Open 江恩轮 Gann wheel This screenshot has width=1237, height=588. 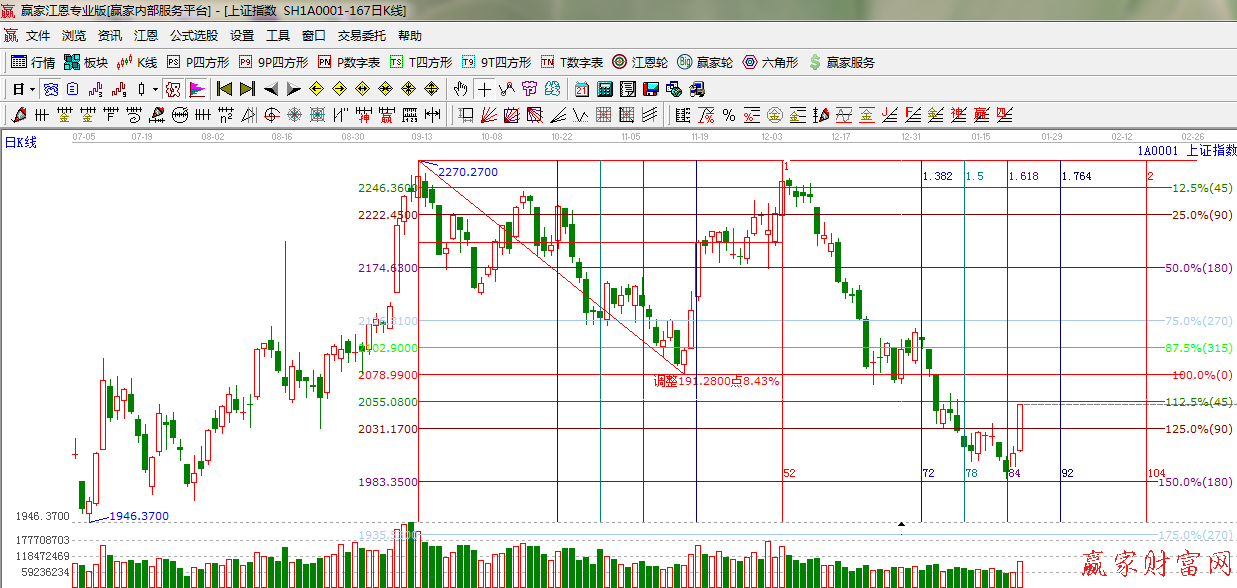[x=640, y=62]
